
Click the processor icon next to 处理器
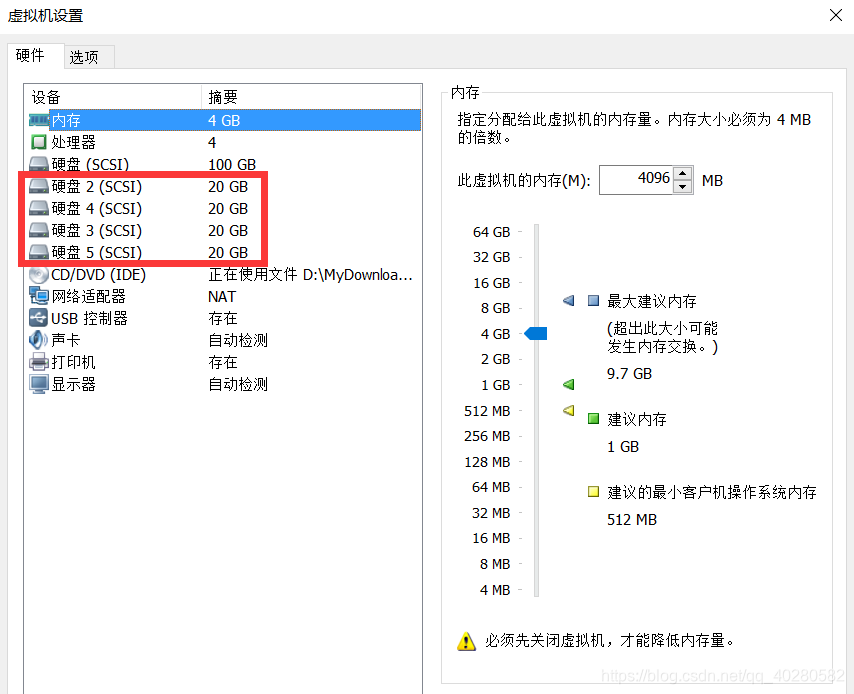pos(39,142)
